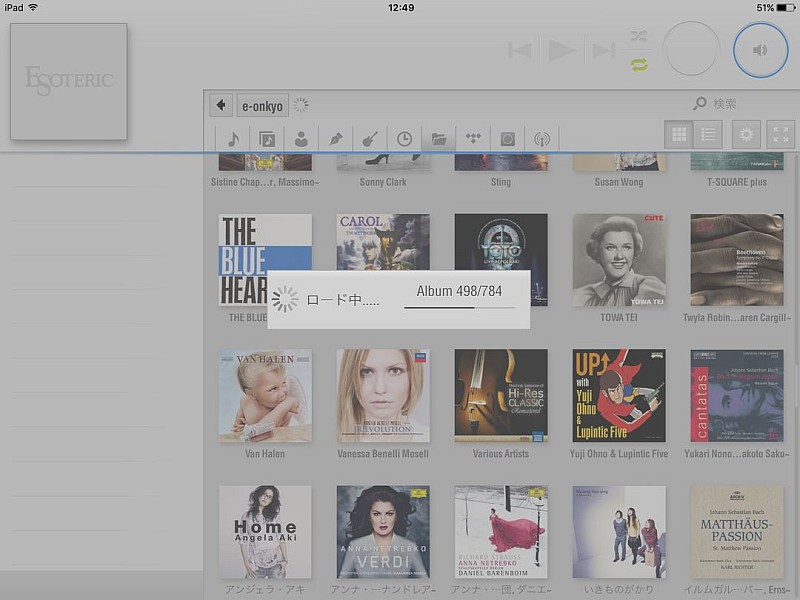This screenshot has height=600, width=800.
Task: Open the Matthäus-Passion album cover
Action: (737, 532)
